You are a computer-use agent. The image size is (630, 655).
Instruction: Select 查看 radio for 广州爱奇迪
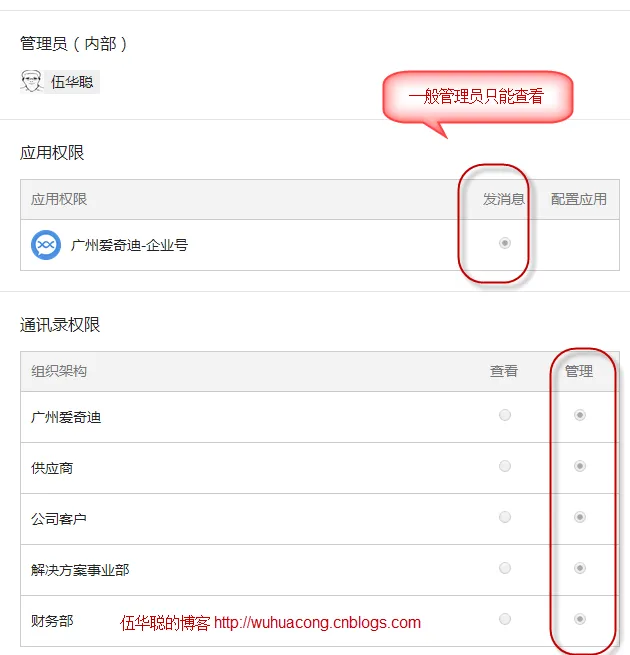(505, 415)
